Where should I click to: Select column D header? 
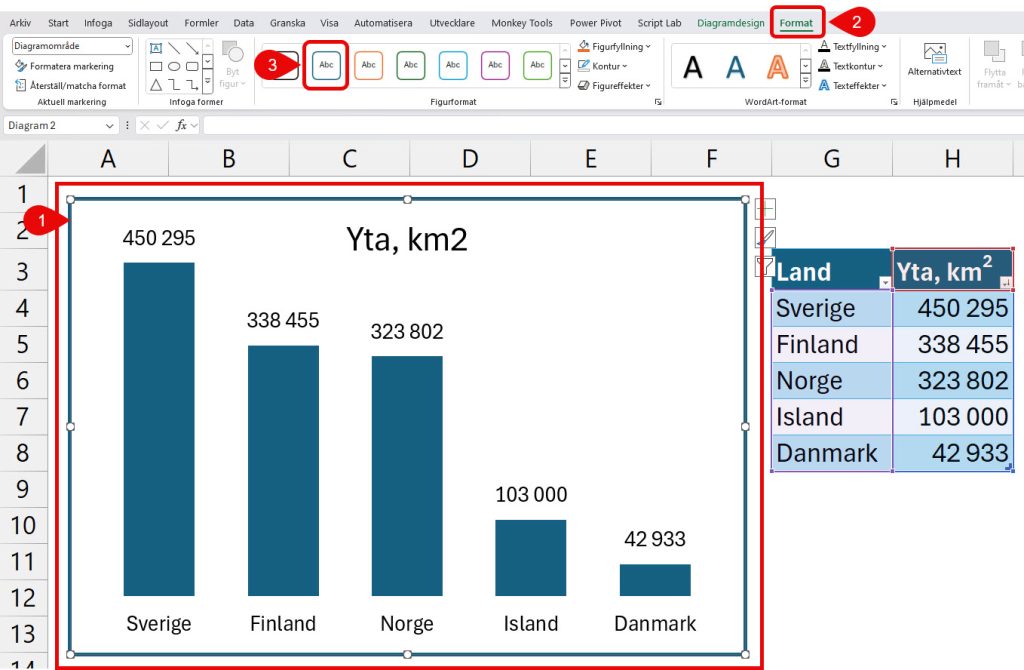click(x=470, y=159)
